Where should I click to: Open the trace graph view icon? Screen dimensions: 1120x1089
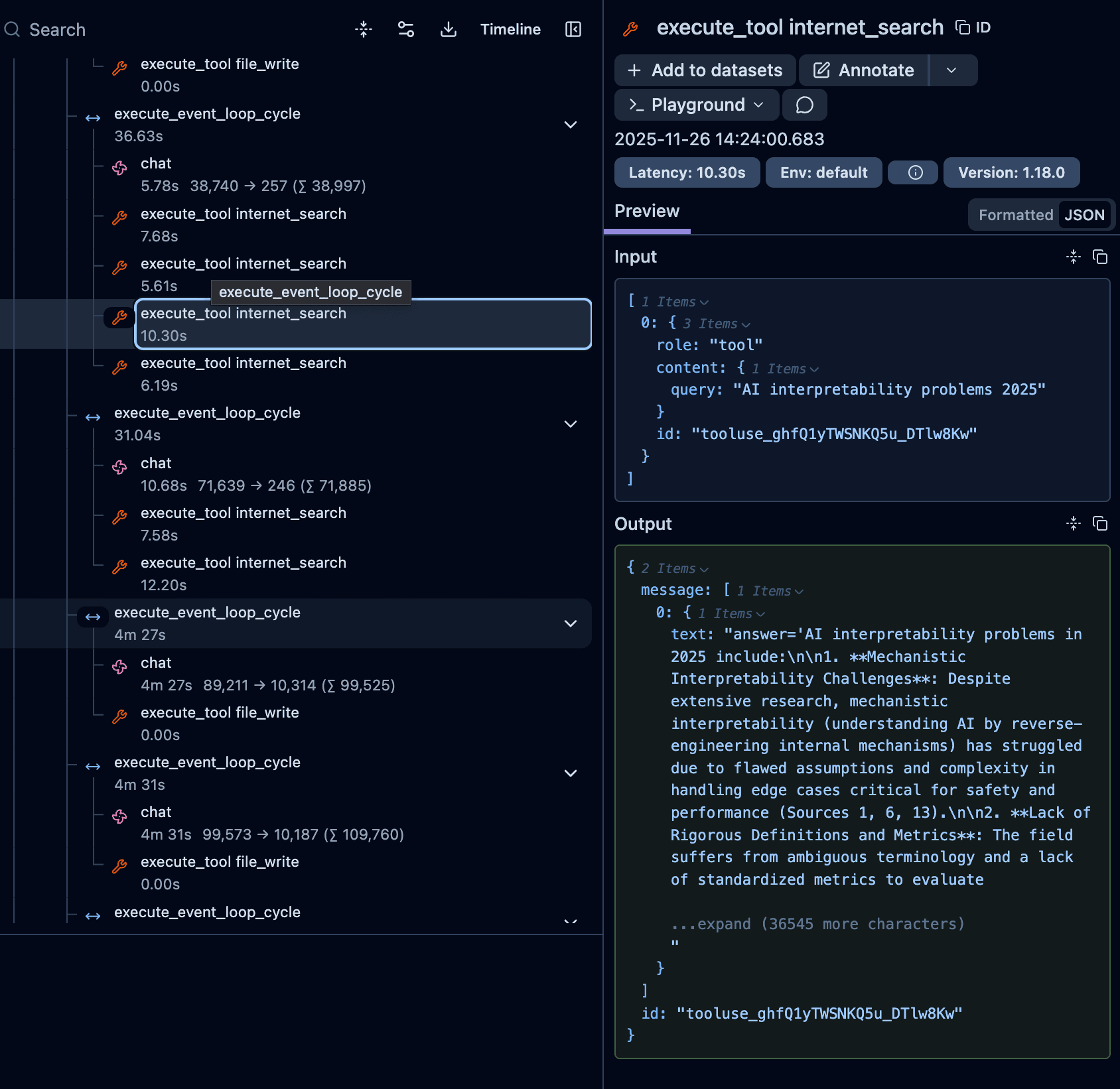coord(405,29)
